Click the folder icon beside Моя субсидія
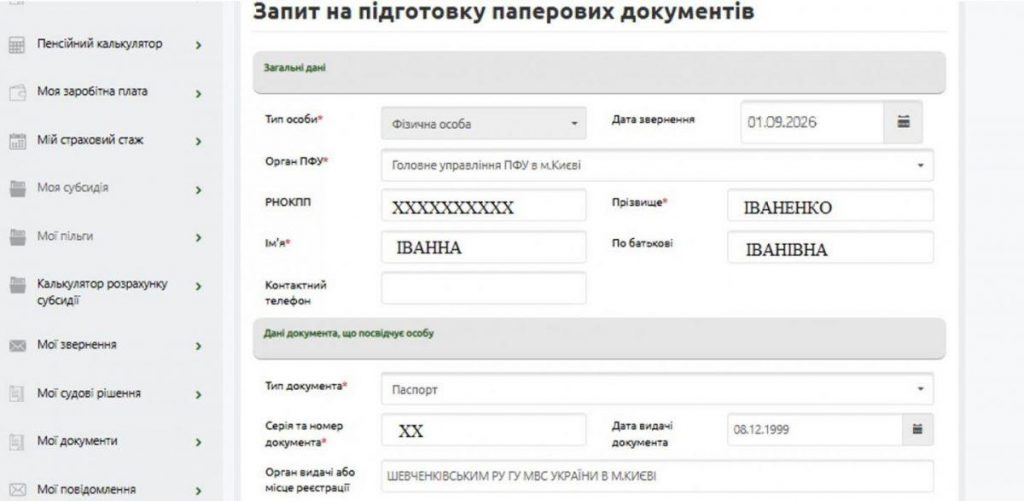Viewport: 1024px width, 501px height. tap(18, 189)
